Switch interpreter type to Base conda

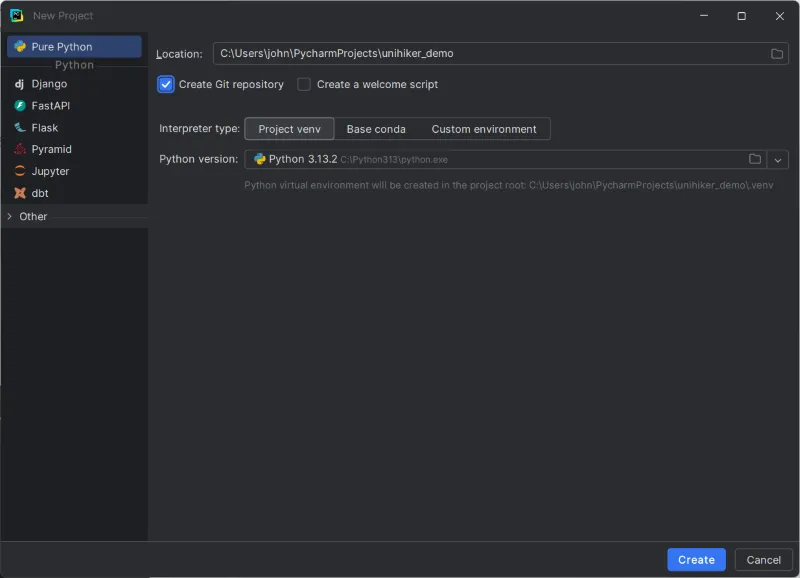(376, 129)
